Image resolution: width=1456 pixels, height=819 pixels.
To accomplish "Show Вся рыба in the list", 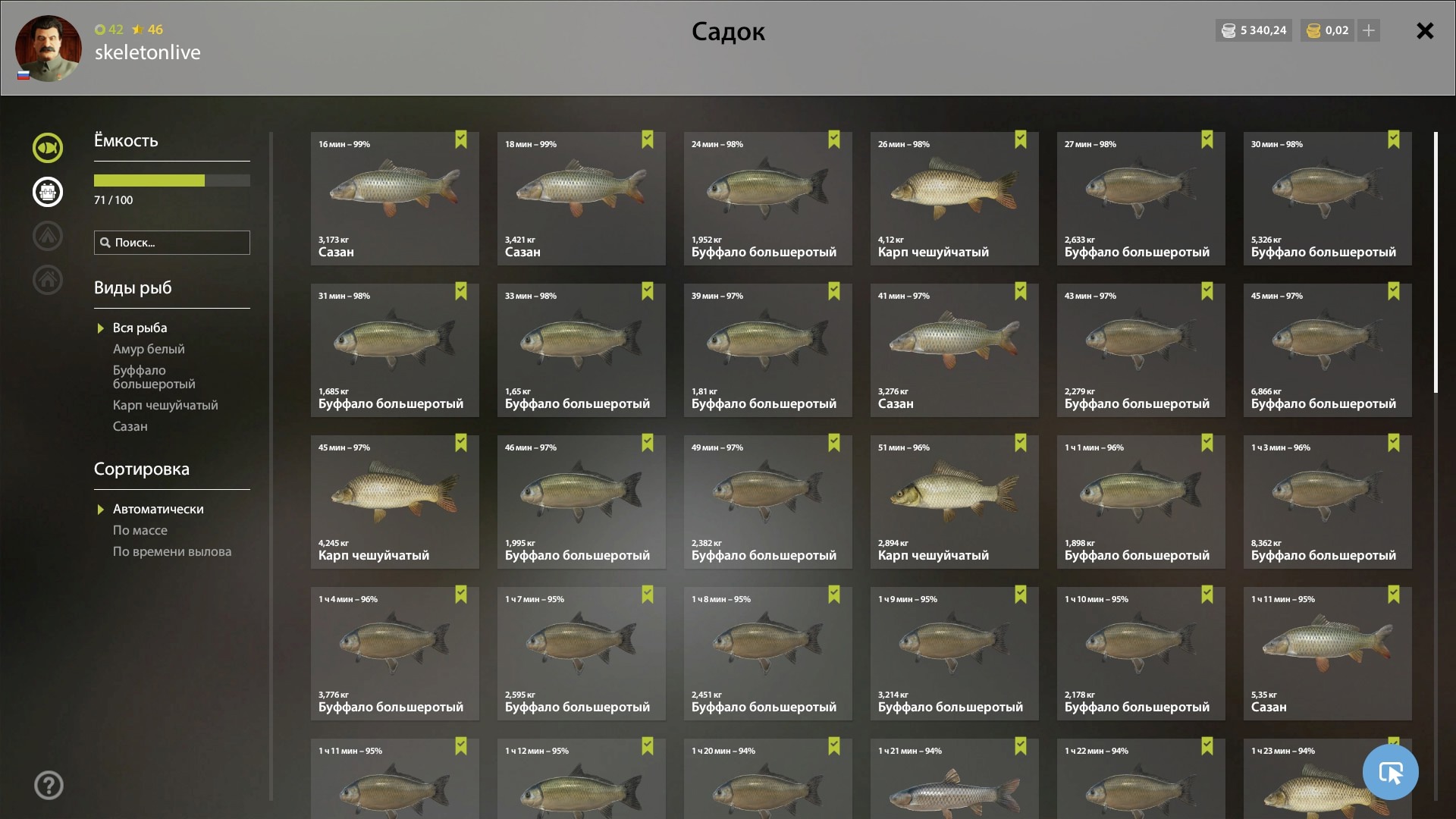I will 140,328.
